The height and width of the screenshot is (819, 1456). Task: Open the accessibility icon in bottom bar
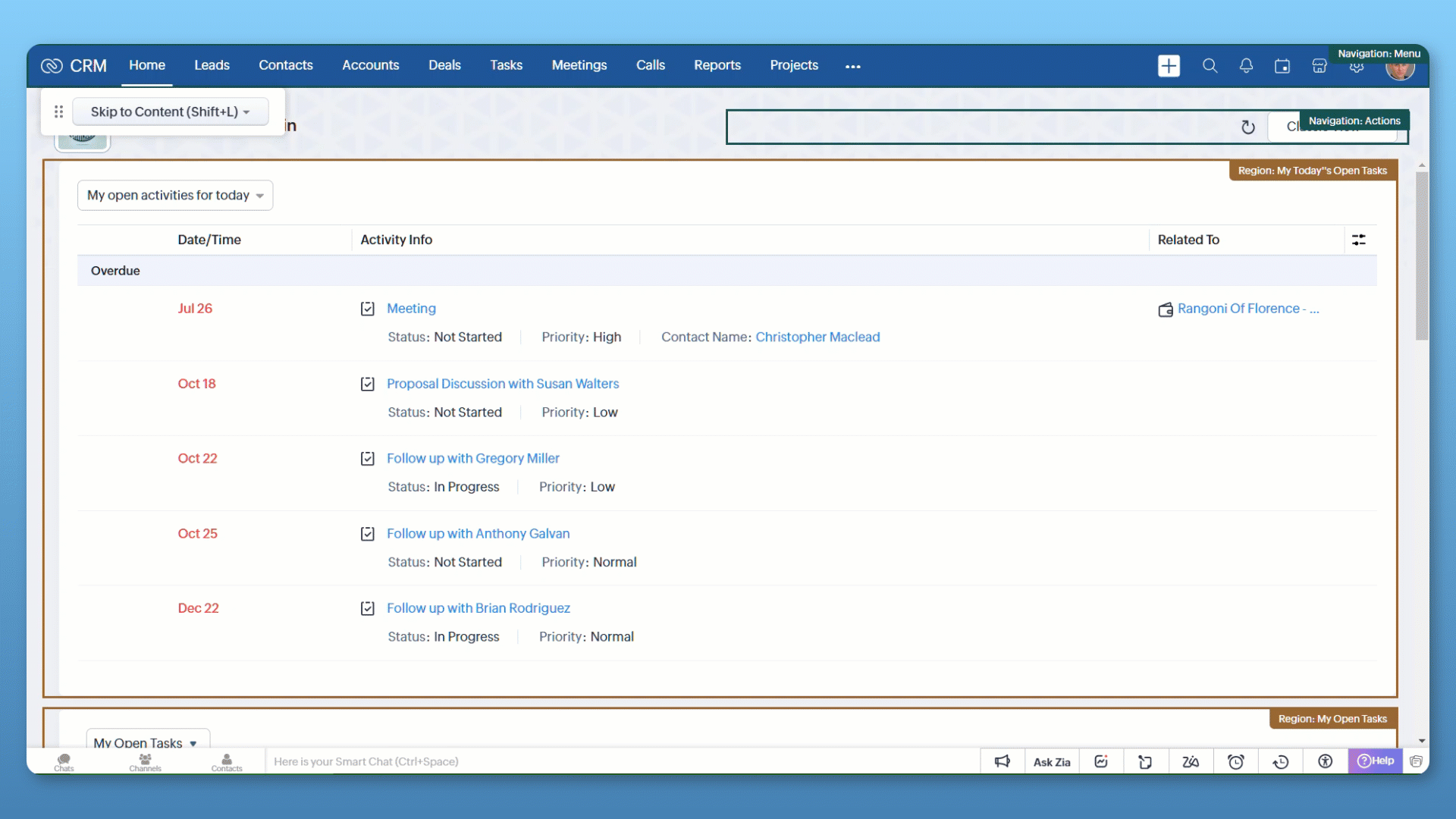pos(1326,761)
